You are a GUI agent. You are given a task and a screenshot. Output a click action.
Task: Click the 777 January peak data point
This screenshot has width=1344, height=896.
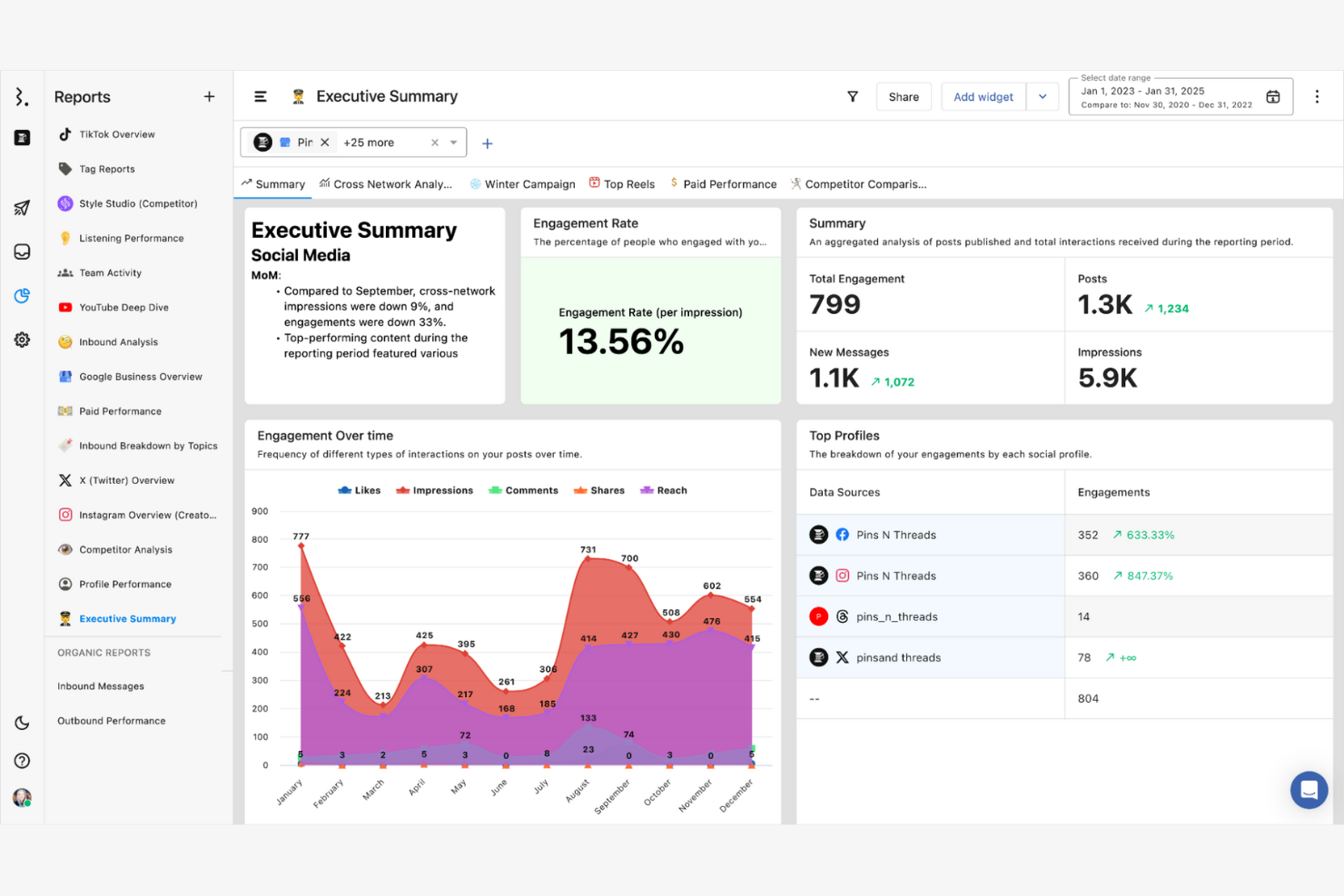point(301,545)
